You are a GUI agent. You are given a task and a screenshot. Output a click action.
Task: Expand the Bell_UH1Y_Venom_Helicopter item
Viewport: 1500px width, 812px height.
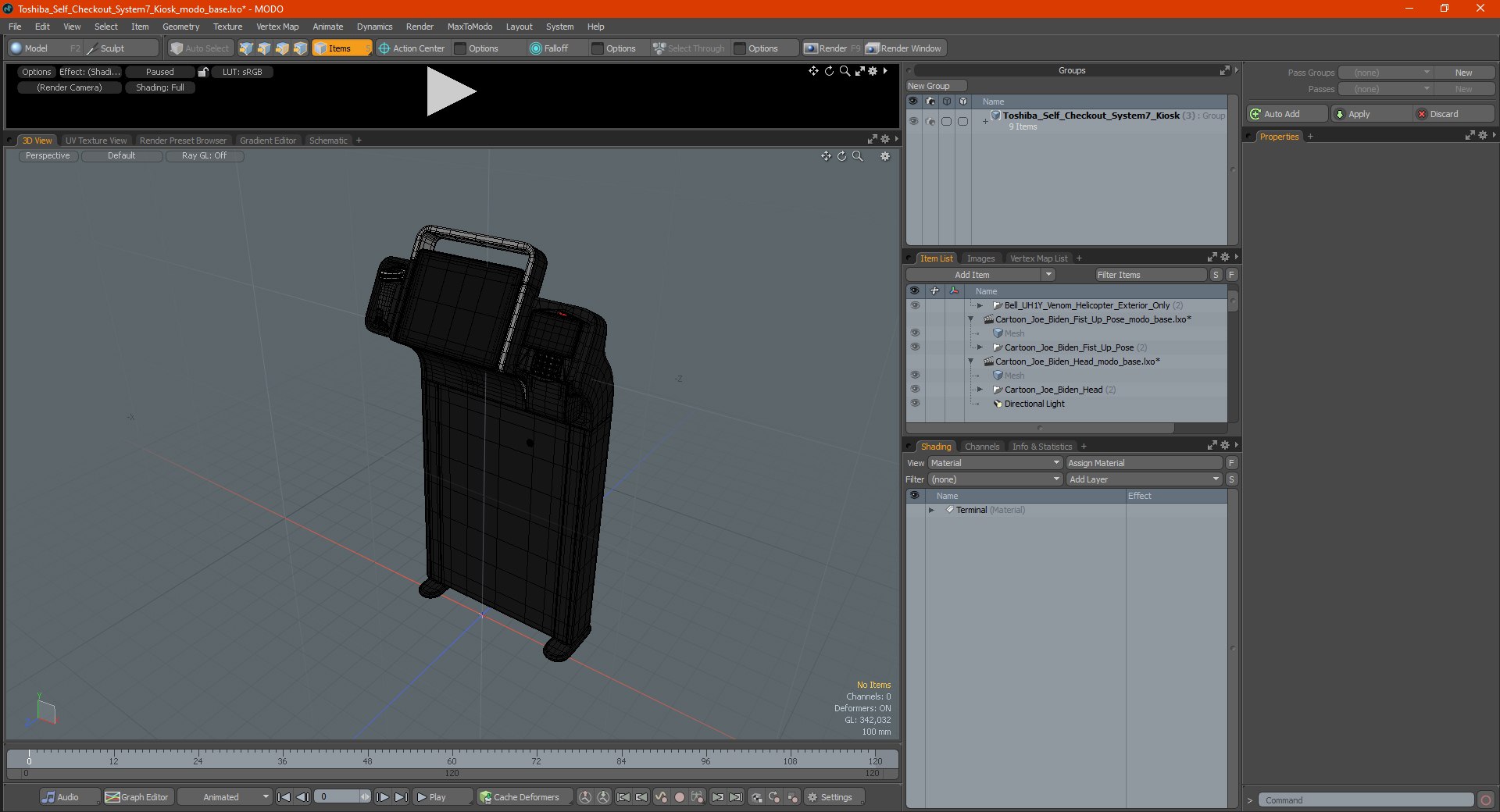click(980, 305)
